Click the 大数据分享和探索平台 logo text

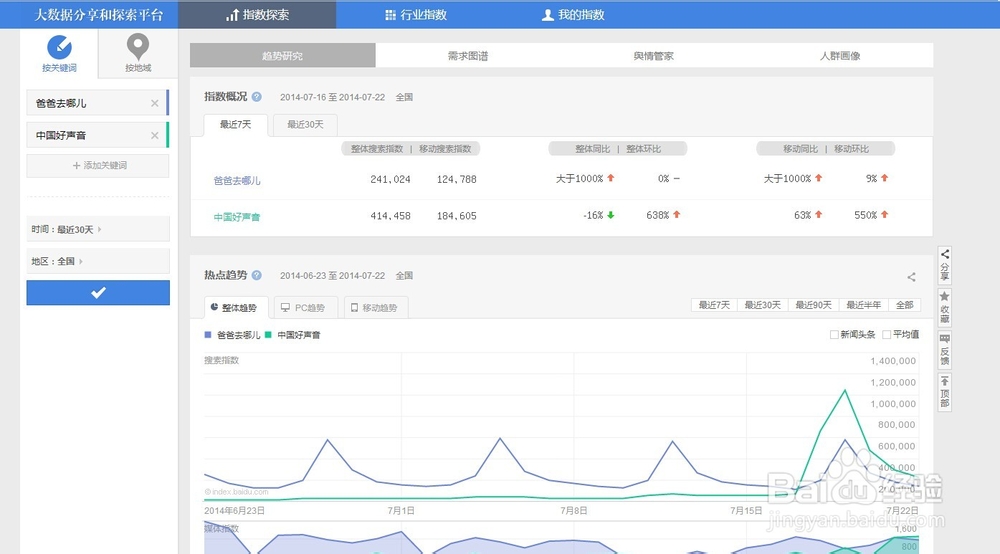pos(98,15)
